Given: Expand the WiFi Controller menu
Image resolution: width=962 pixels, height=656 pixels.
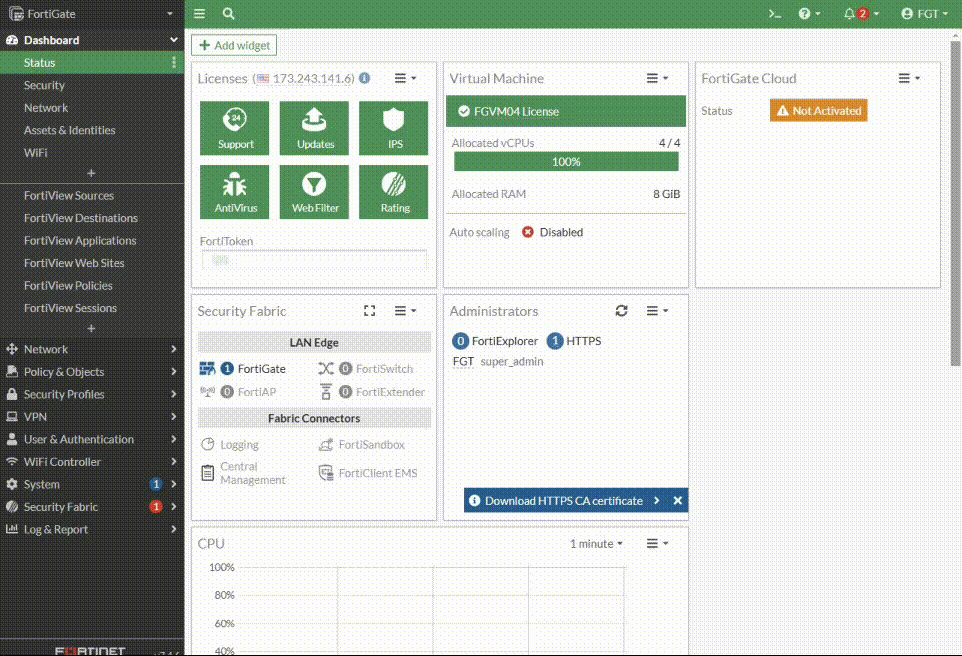Looking at the screenshot, I should tap(92, 461).
